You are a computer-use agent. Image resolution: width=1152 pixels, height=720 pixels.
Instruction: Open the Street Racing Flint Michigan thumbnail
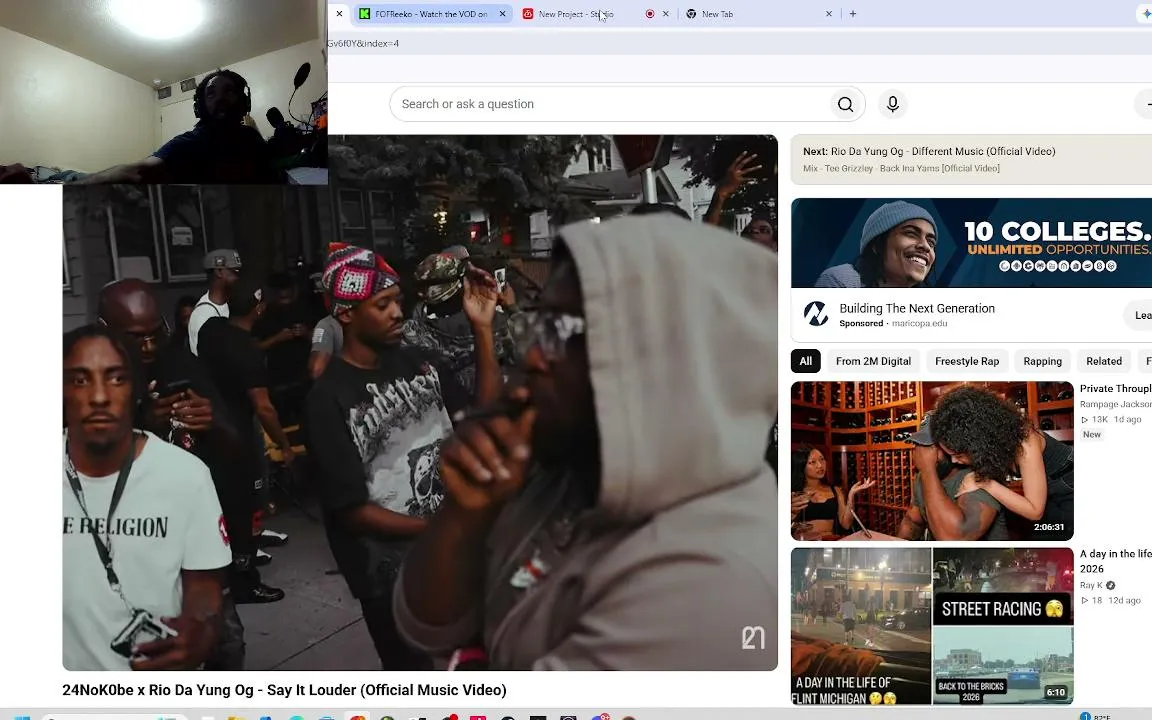pyautogui.click(x=932, y=626)
